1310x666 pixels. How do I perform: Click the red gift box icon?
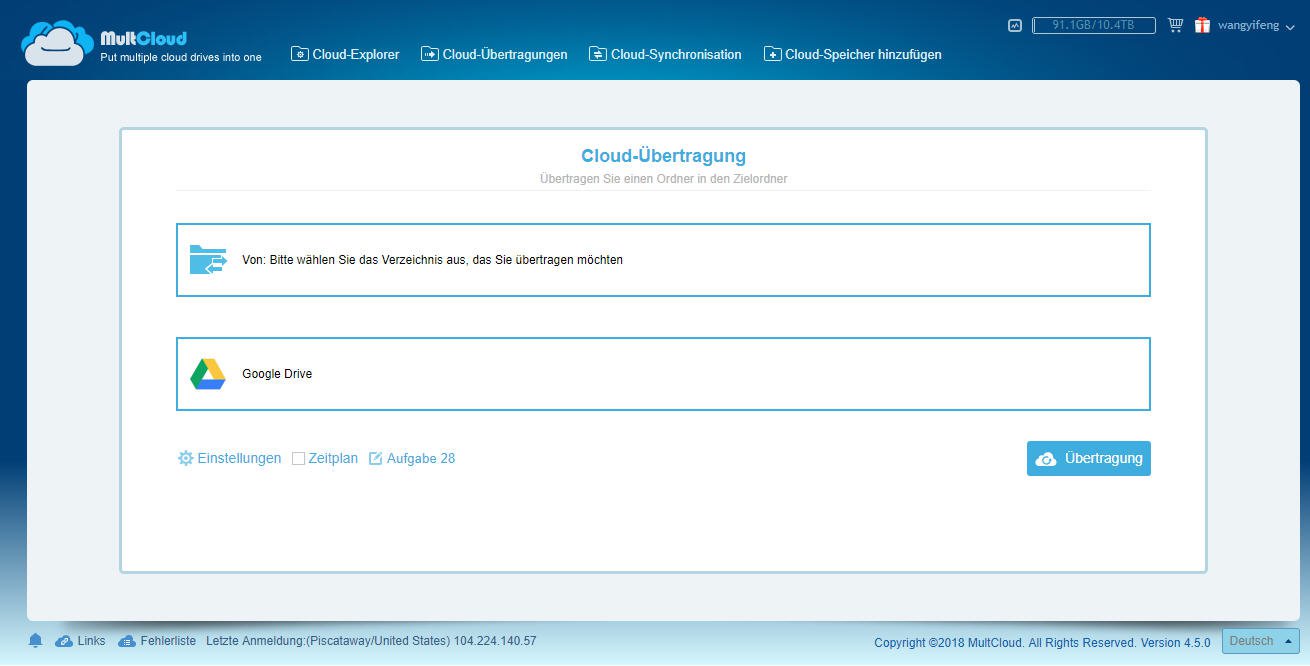[x=1202, y=25]
